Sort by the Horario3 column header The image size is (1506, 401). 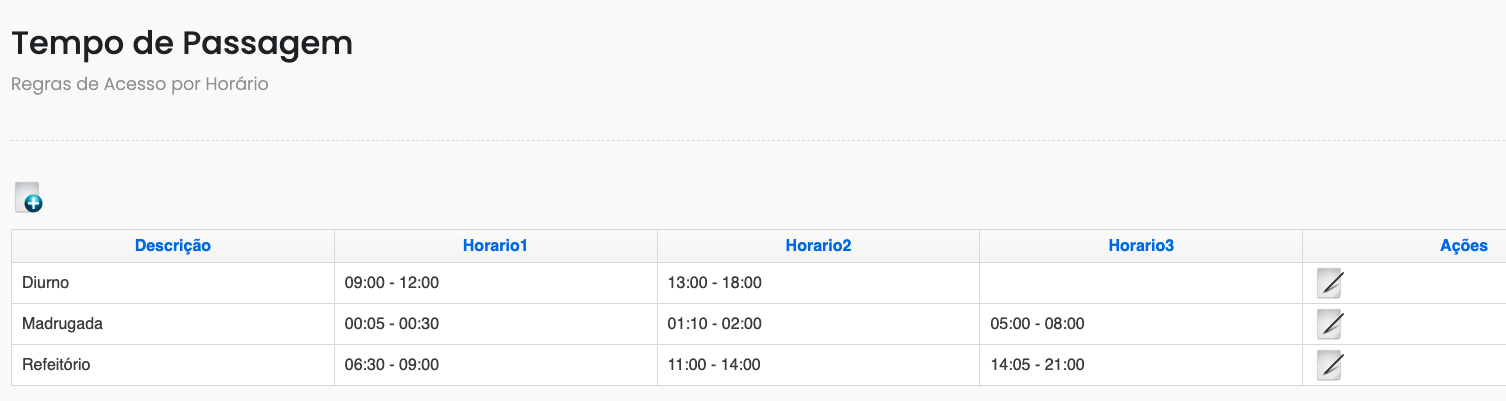tap(1141, 245)
